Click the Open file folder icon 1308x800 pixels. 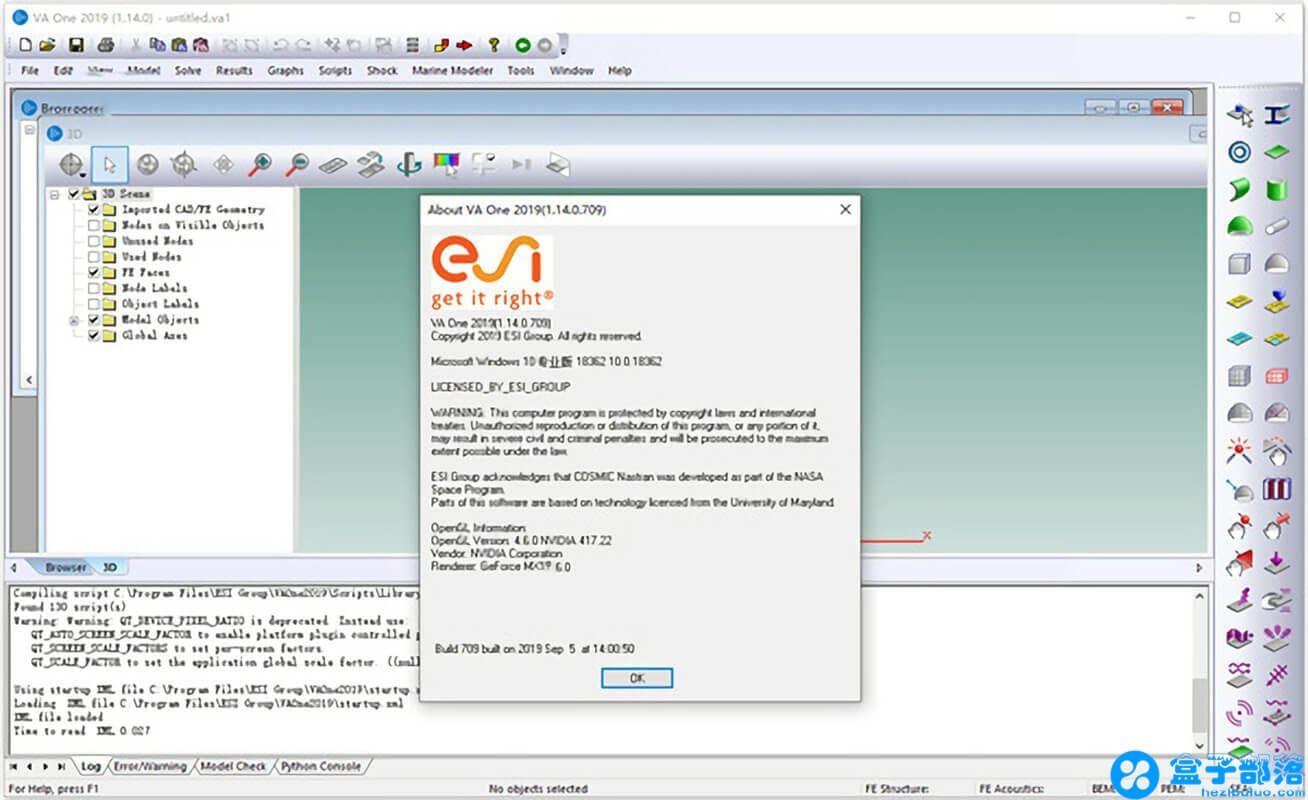click(x=47, y=45)
